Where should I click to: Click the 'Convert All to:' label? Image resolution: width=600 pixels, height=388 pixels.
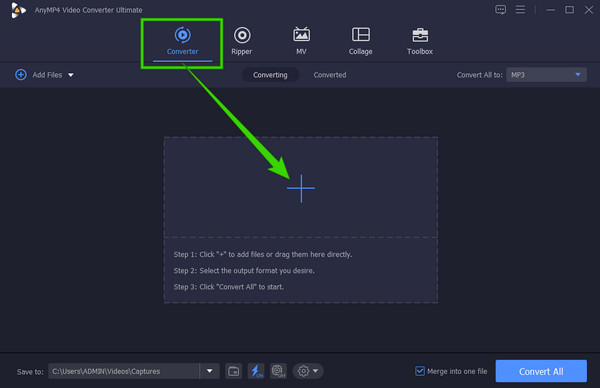pos(479,75)
